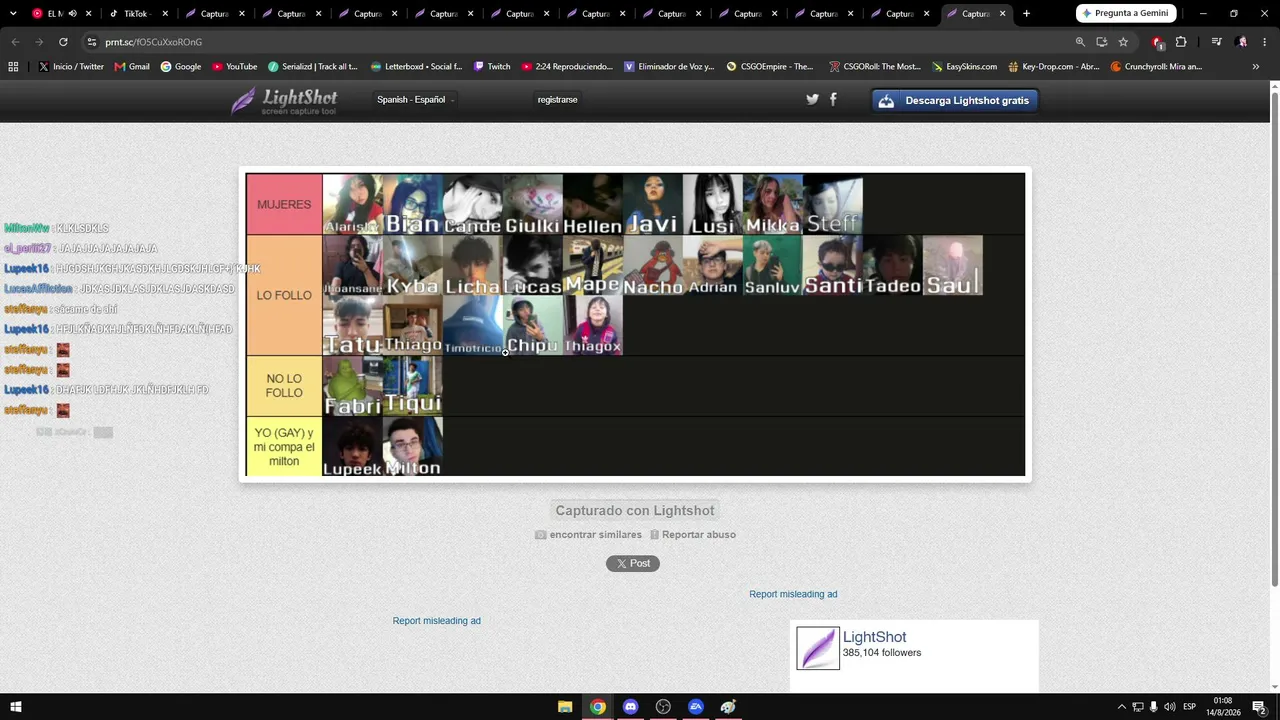1280x720 pixels.
Task: Open the taskbar clock and date
Action: (x=1222, y=707)
